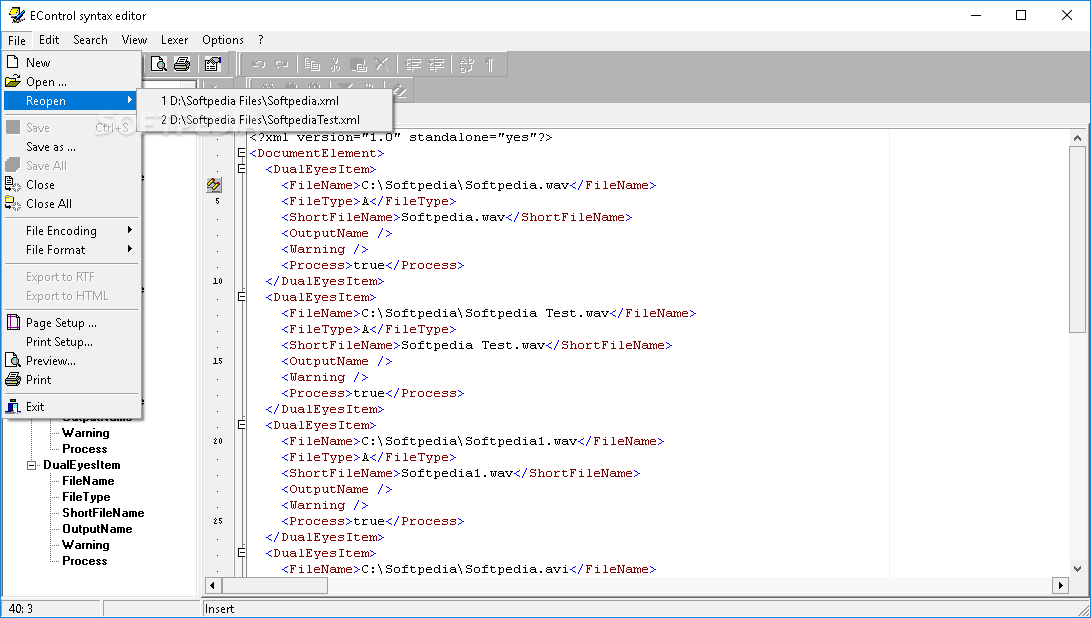1091x618 pixels.
Task: Choose Exit in the File menu
Action: (72, 406)
